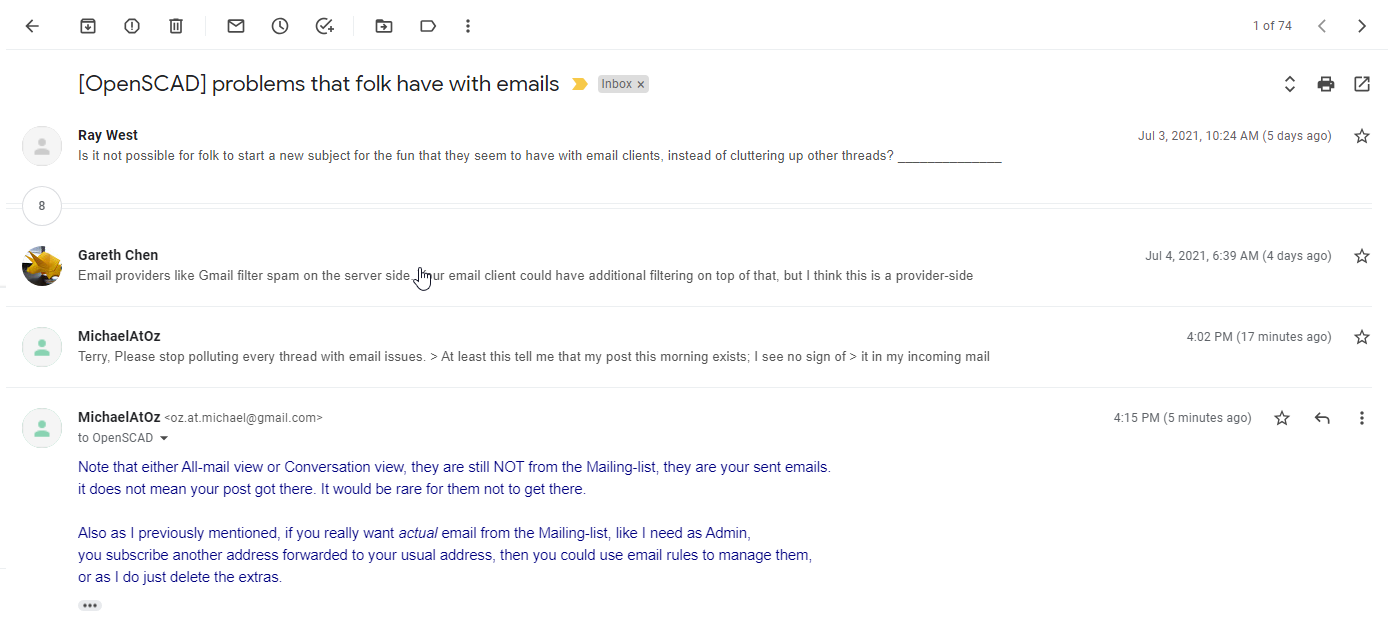Print all messages in thread

coord(1326,84)
